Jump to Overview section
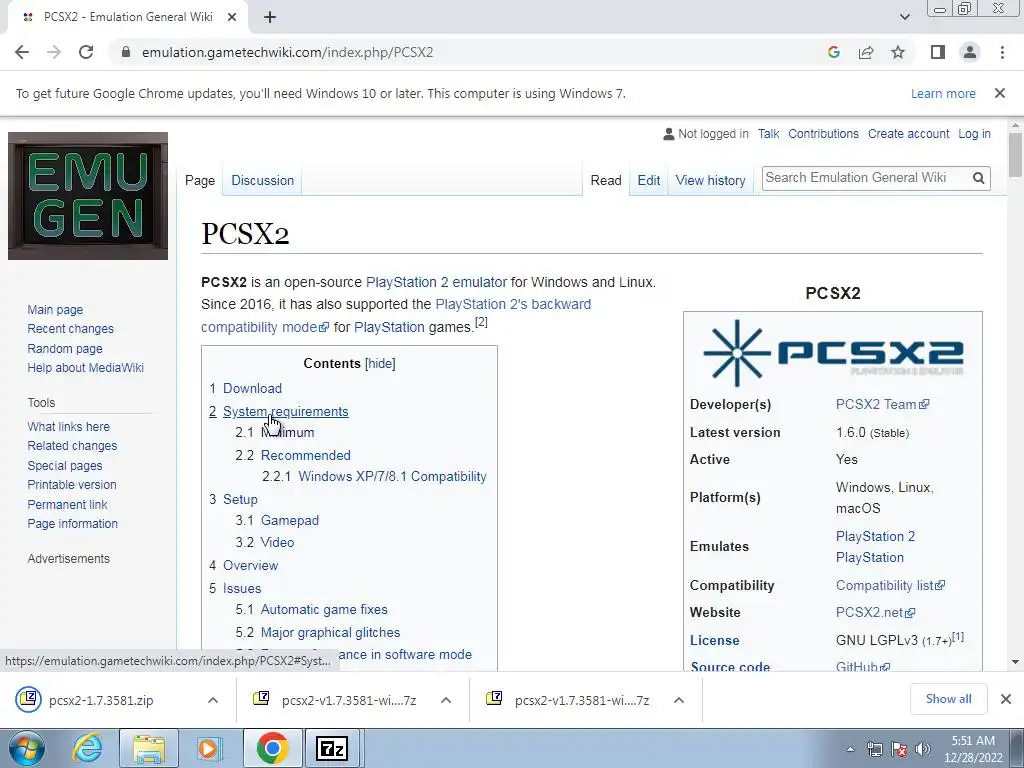 [x=251, y=566]
